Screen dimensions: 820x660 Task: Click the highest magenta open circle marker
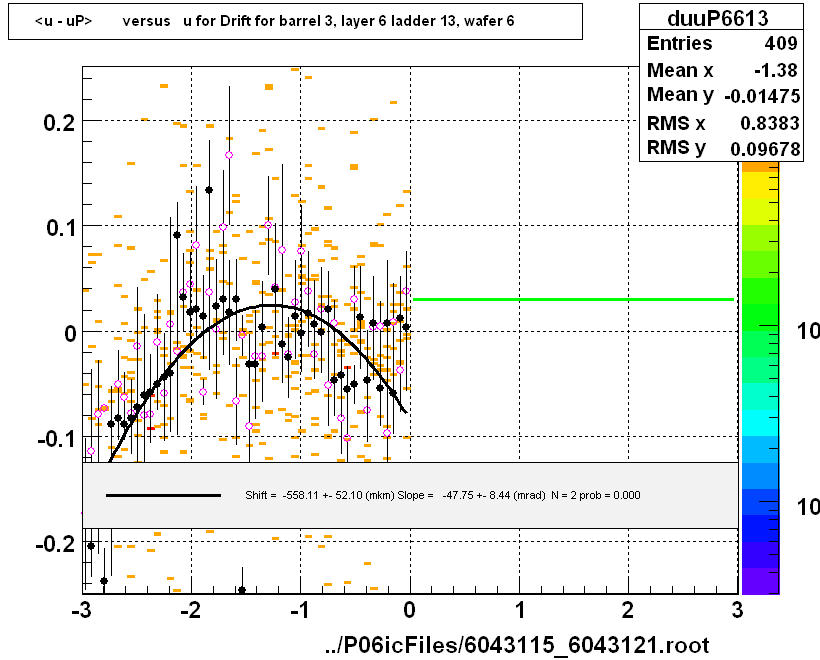(229, 155)
